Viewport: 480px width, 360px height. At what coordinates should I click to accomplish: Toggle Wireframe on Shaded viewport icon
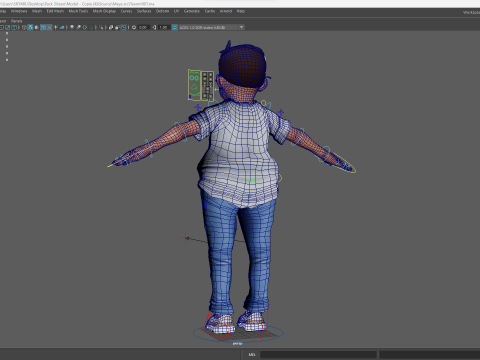pyautogui.click(x=43, y=27)
